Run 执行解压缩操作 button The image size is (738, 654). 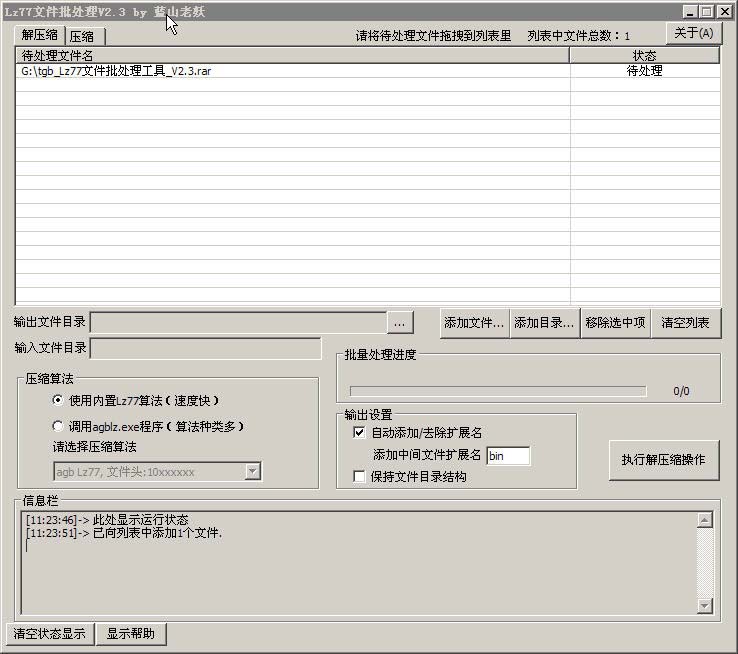pyautogui.click(x=663, y=460)
